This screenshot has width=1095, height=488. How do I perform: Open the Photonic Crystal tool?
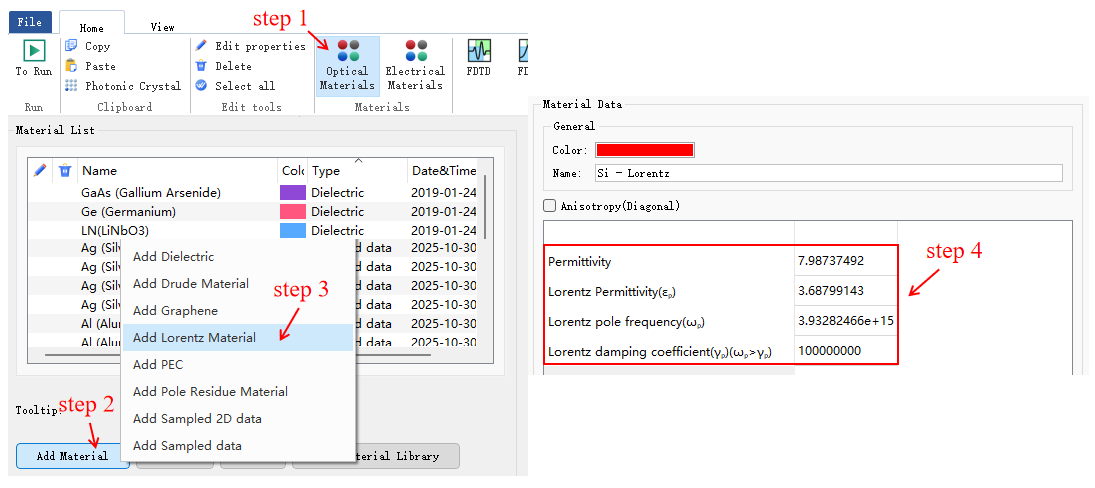coord(123,86)
